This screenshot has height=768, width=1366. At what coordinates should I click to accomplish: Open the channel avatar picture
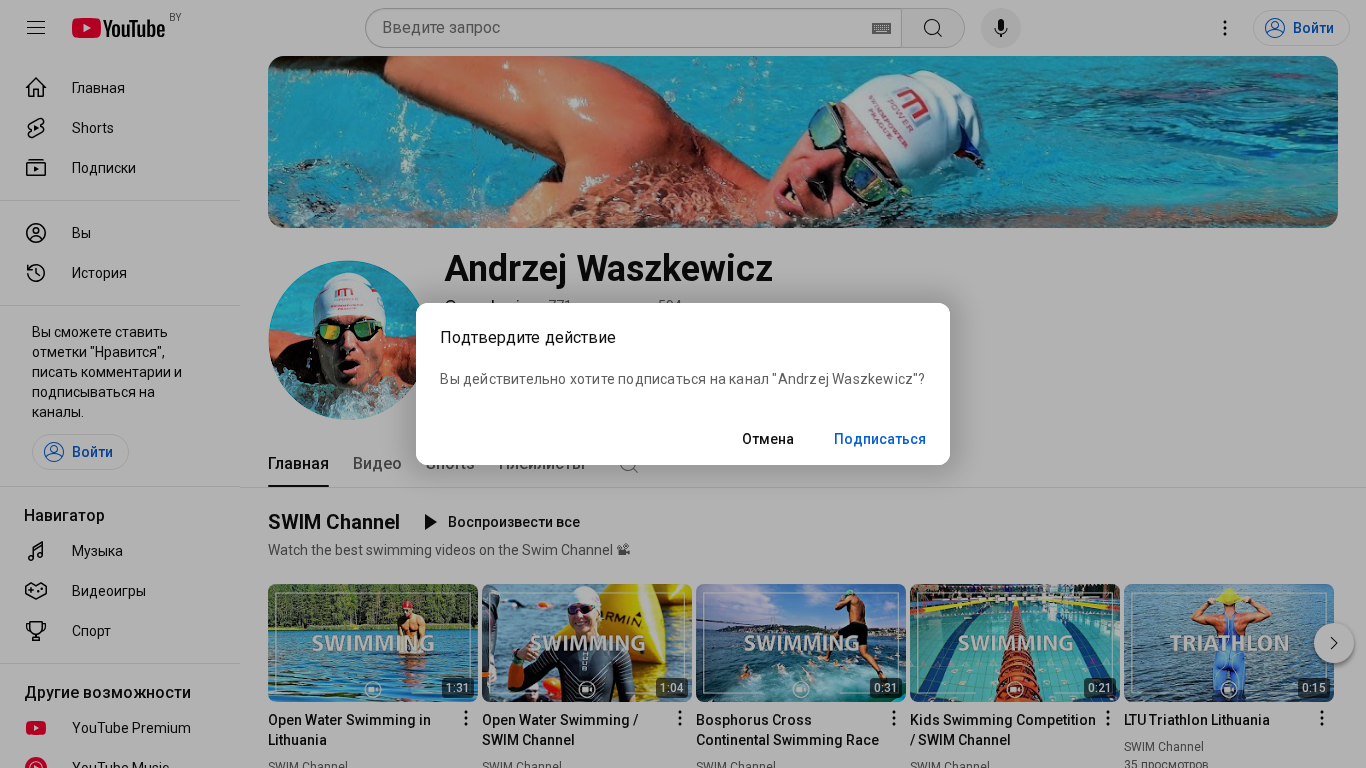pos(348,340)
